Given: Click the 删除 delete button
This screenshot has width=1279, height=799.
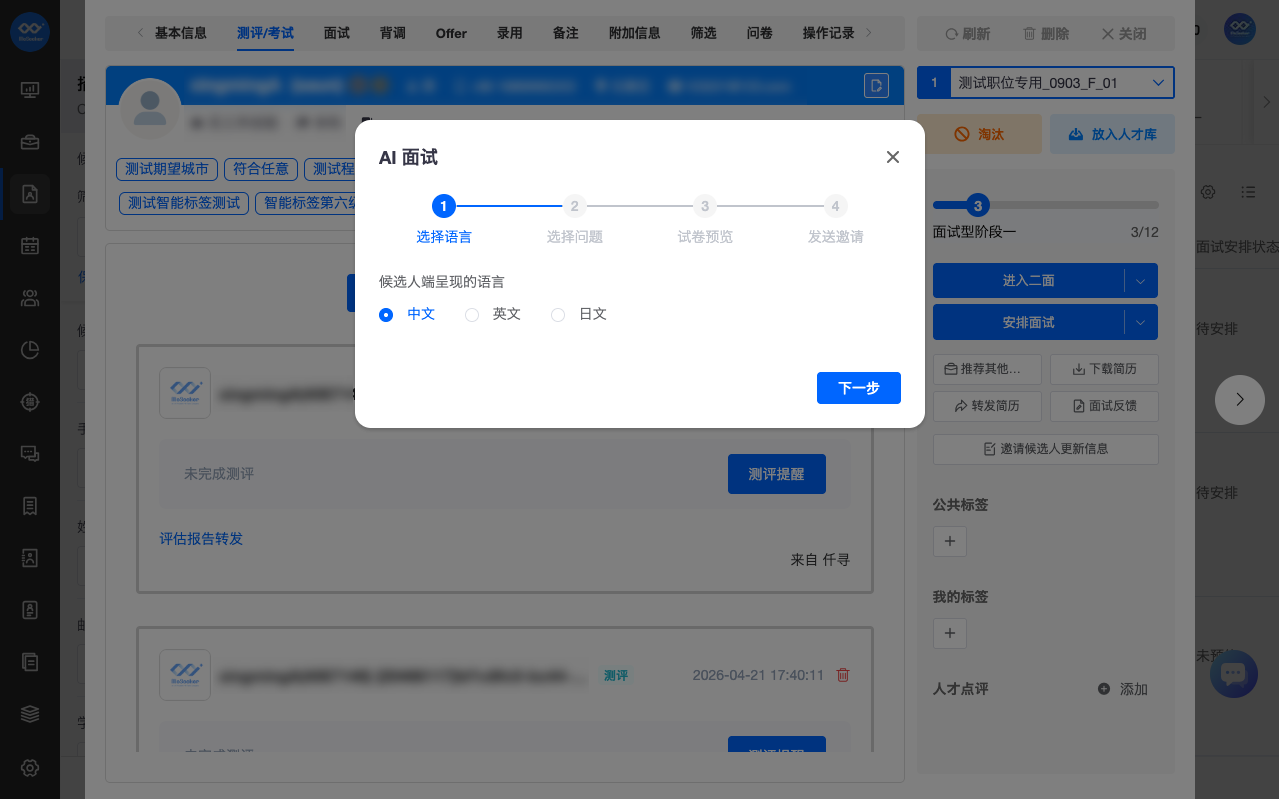Looking at the screenshot, I should 1046,34.
